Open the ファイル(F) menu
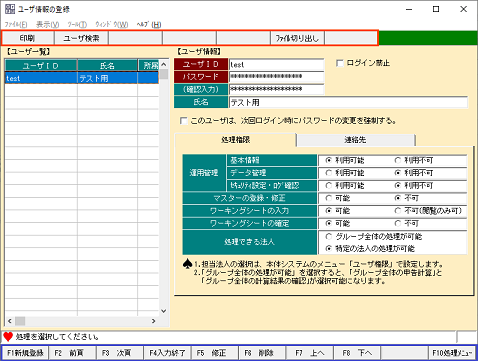 pos(16,24)
